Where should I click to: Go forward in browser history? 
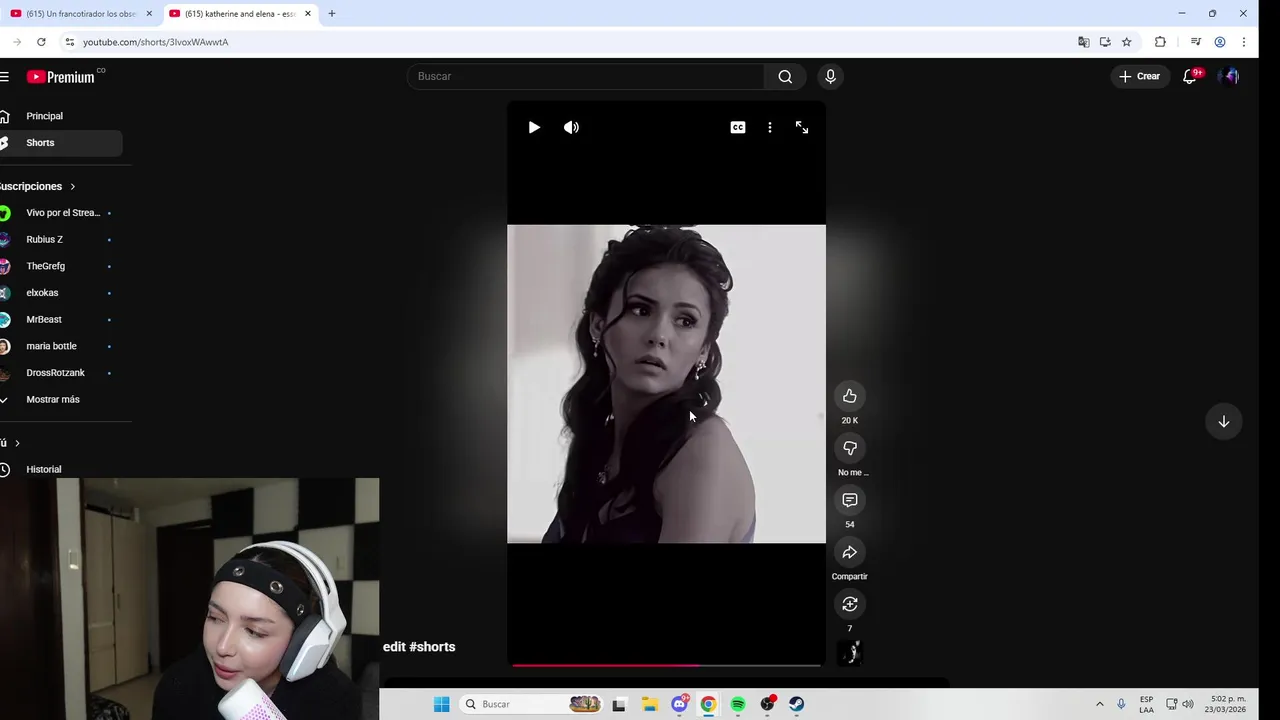coord(16,42)
